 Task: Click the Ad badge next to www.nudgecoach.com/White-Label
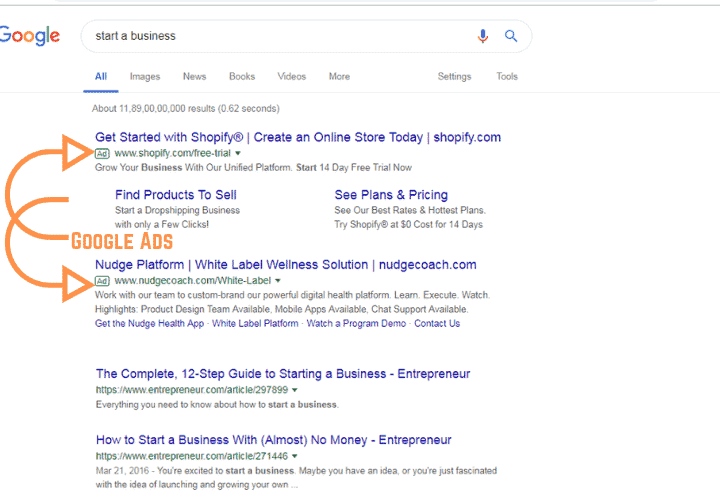point(102,281)
